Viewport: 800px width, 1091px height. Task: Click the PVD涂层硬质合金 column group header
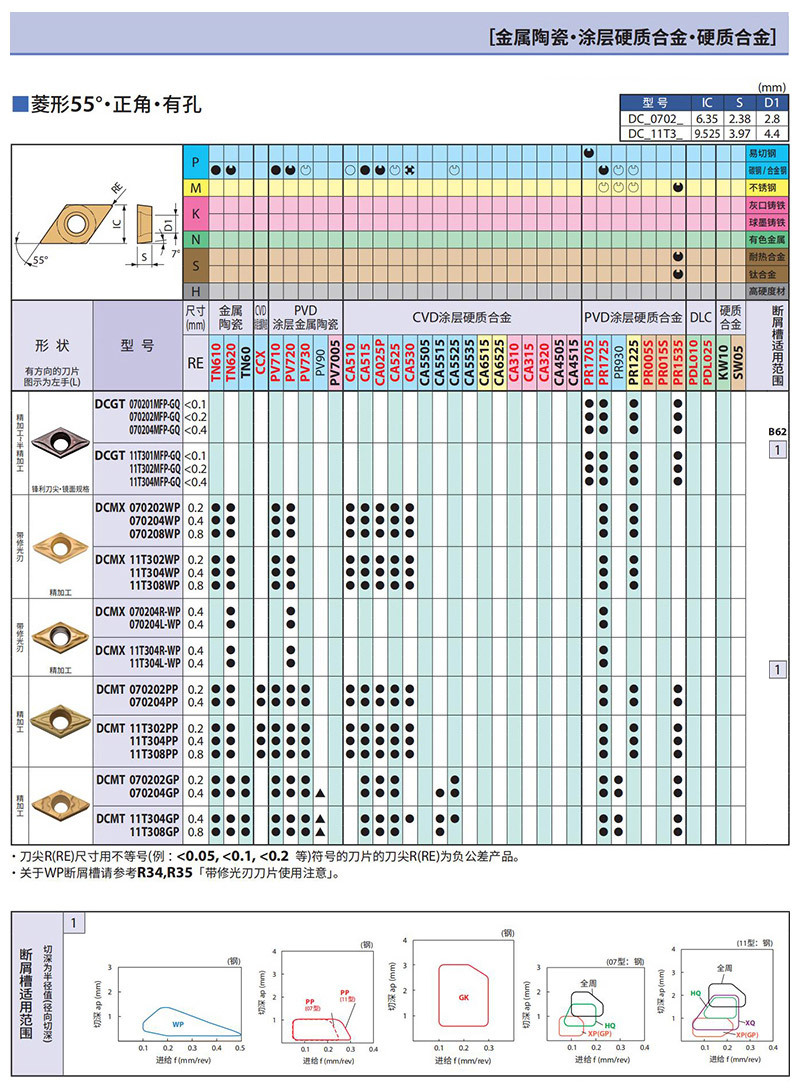633,317
